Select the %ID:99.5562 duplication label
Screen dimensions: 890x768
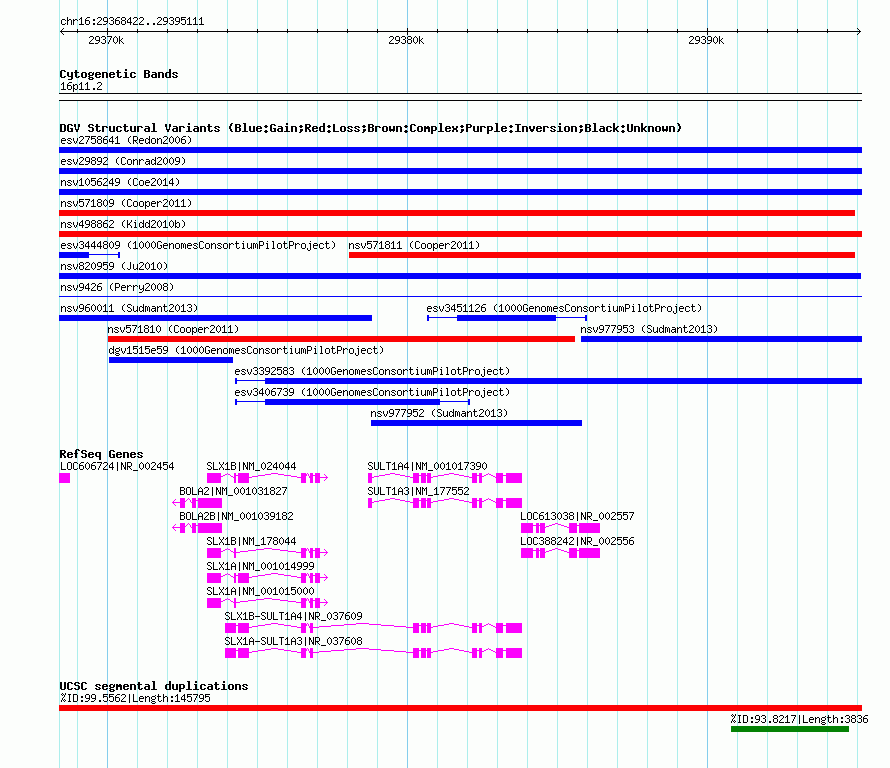click(135, 699)
